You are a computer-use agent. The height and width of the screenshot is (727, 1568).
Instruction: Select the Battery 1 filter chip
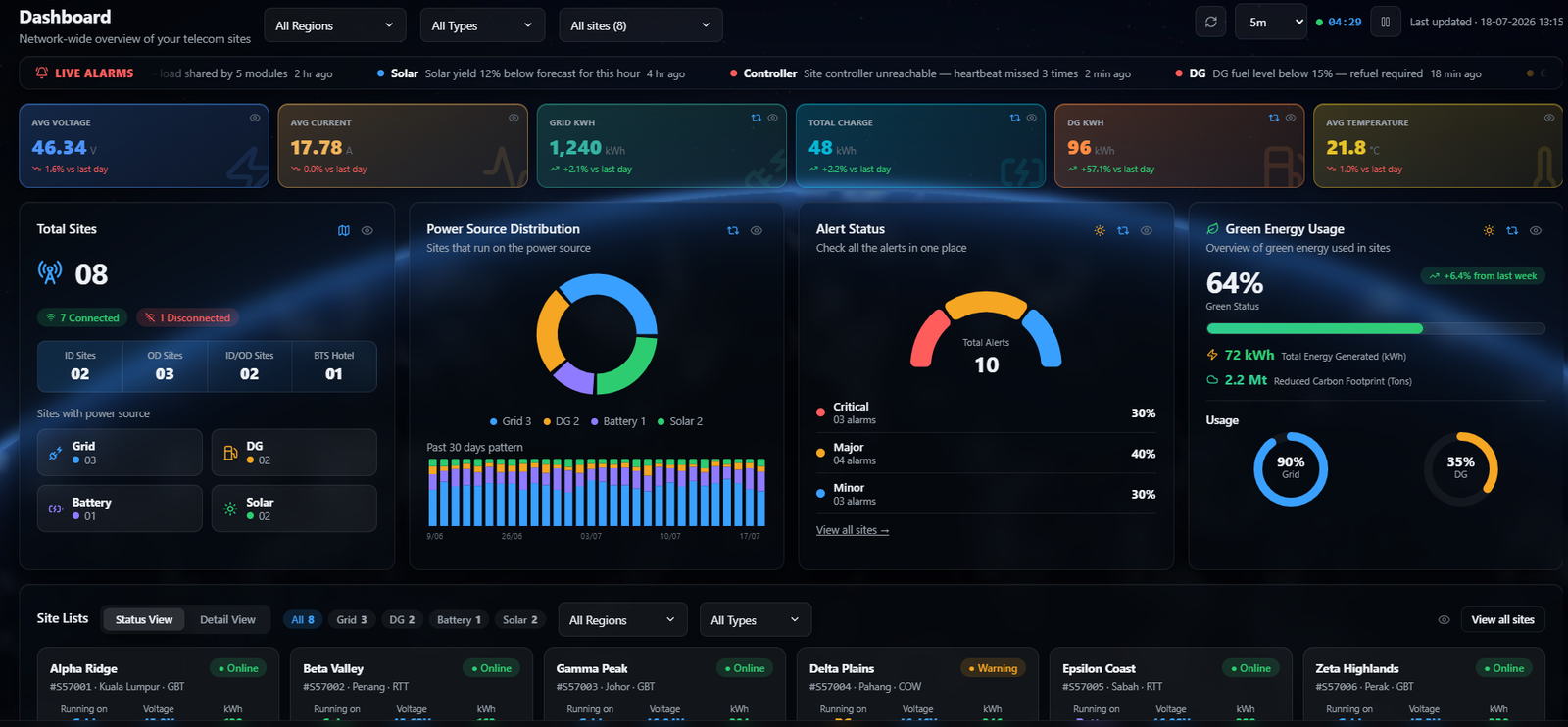click(459, 619)
